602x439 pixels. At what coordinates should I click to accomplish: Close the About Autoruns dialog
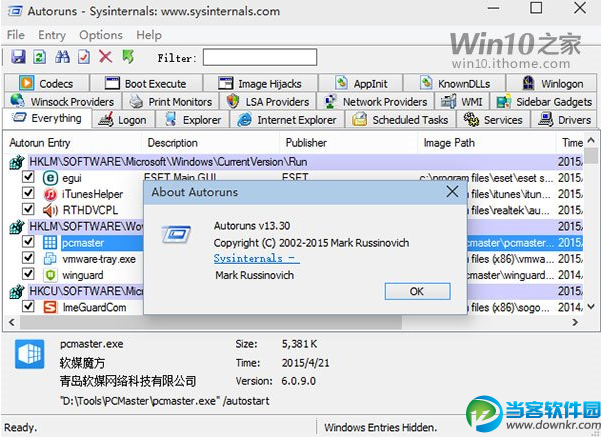452,191
